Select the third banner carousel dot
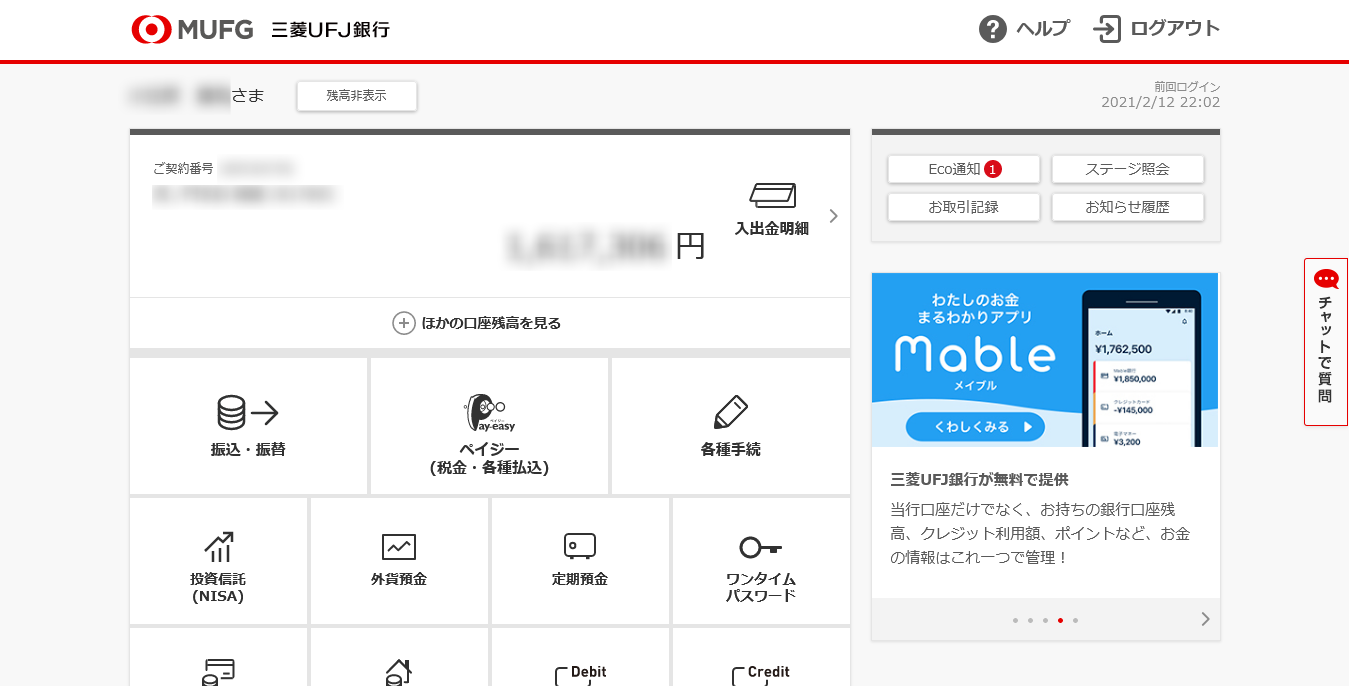This screenshot has width=1366, height=686. pos(1045,620)
